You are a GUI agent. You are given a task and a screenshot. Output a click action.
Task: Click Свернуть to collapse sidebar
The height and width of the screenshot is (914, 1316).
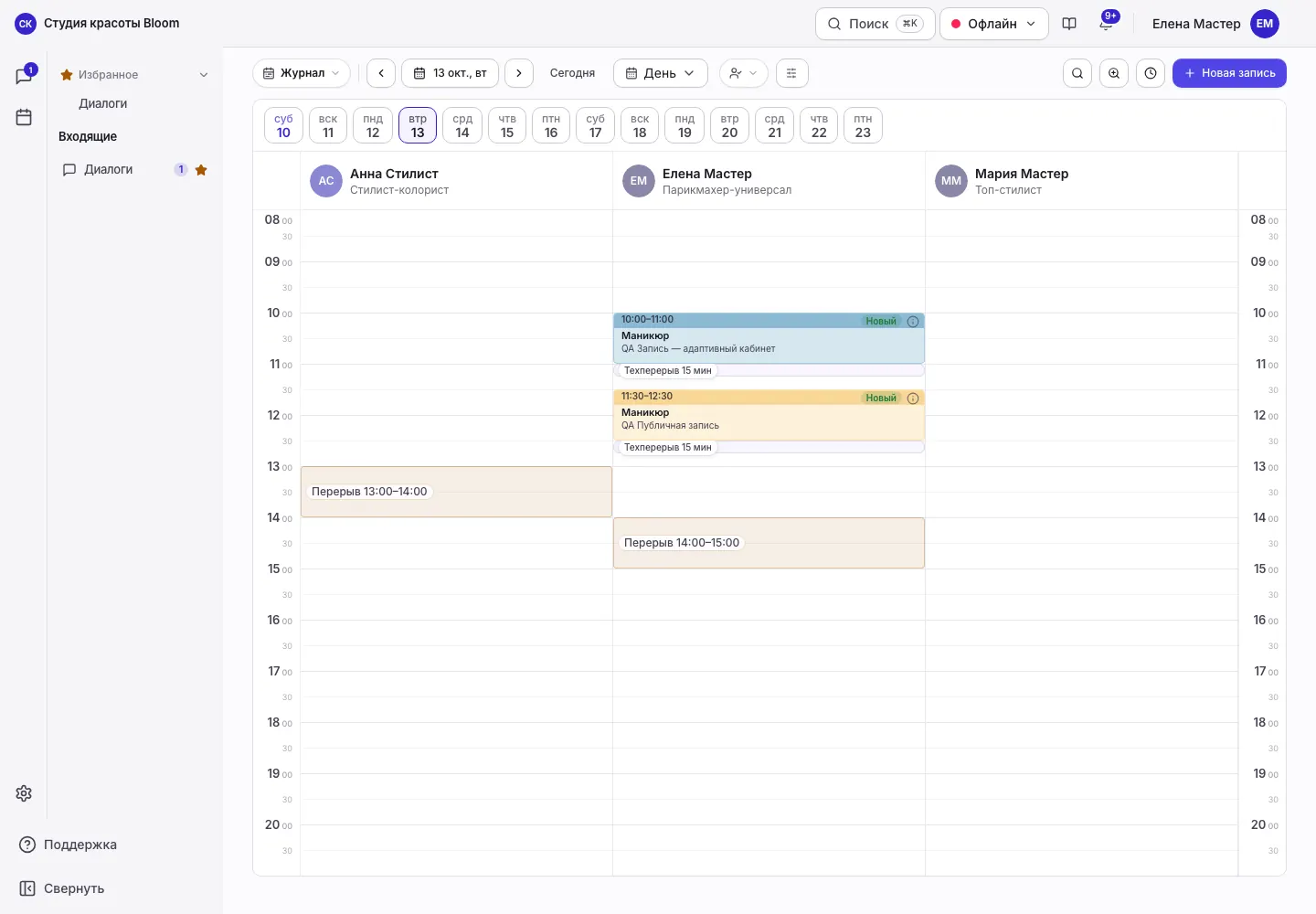pyautogui.click(x=62, y=888)
